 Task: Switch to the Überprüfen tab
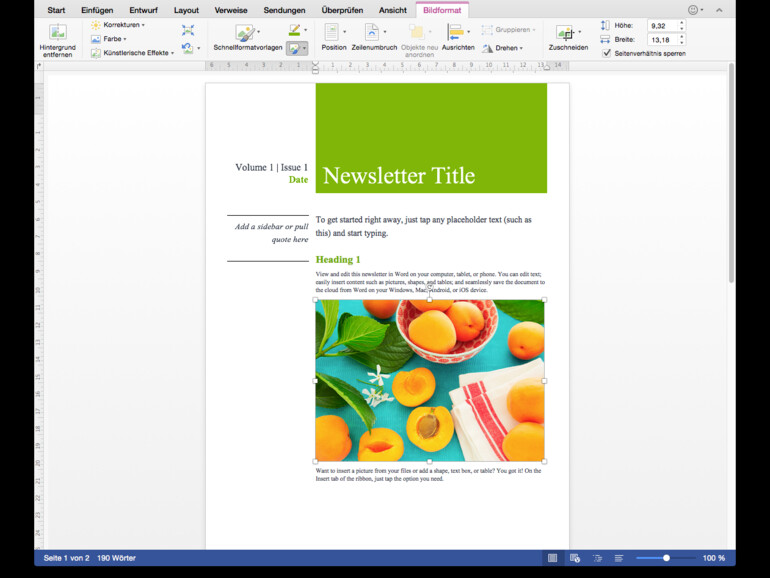pyautogui.click(x=342, y=10)
